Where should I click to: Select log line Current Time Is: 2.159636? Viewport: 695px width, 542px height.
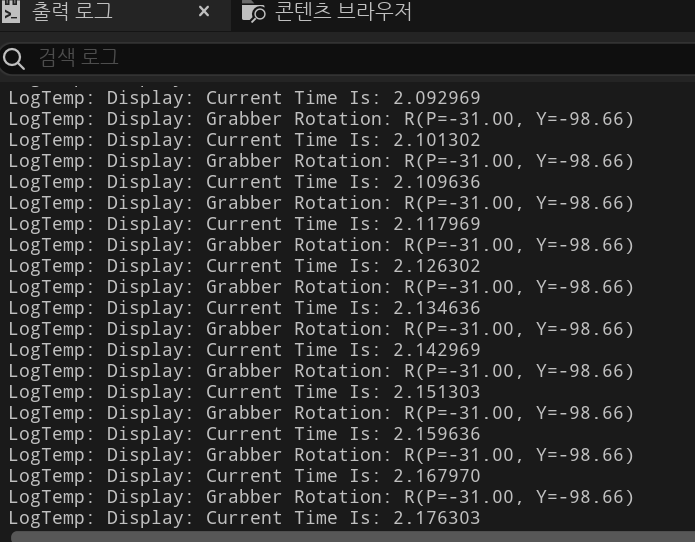pyautogui.click(x=244, y=434)
